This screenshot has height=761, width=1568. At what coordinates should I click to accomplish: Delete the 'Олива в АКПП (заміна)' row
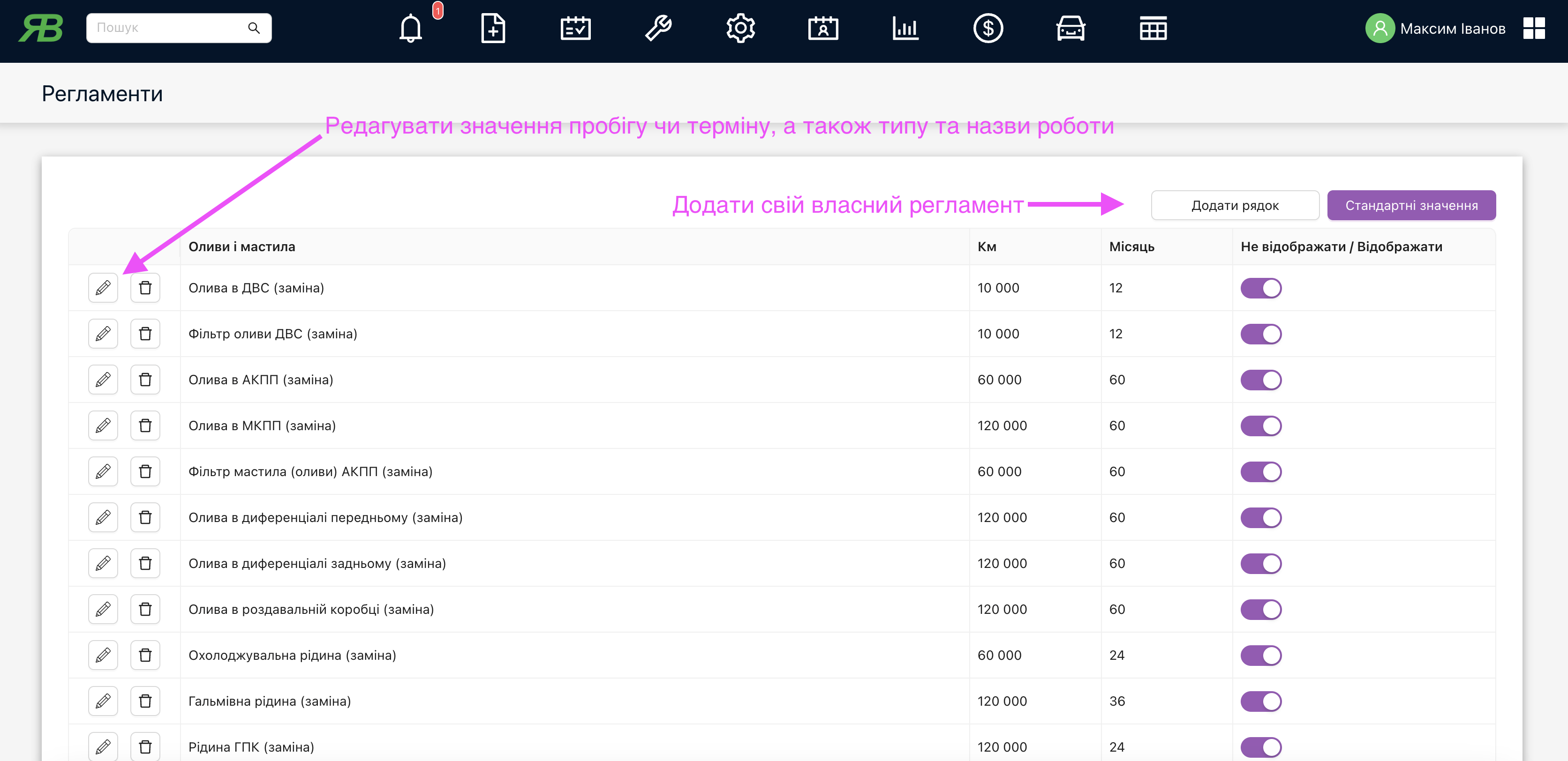click(145, 380)
